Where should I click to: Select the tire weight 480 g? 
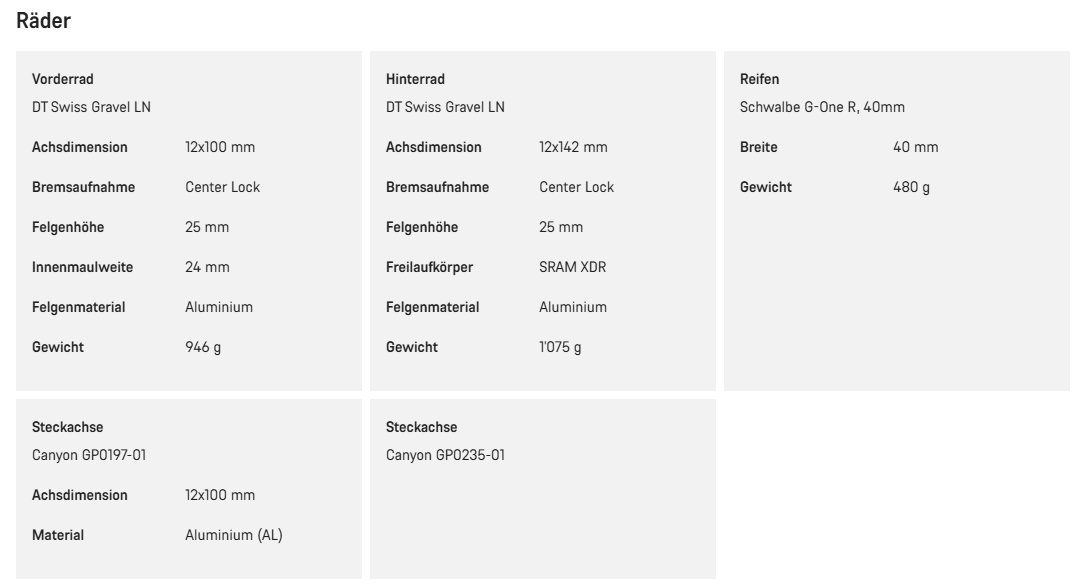click(x=911, y=187)
